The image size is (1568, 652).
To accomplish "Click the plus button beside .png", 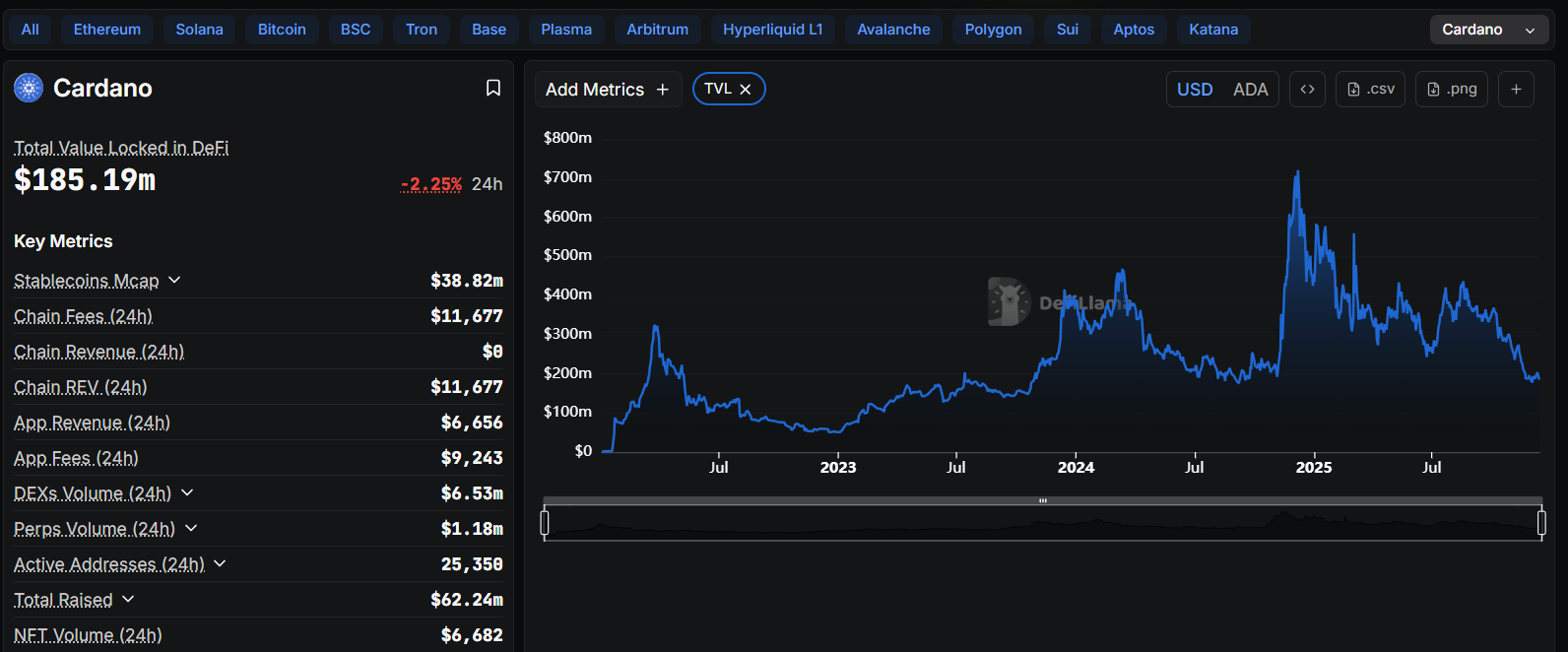I will [1516, 90].
